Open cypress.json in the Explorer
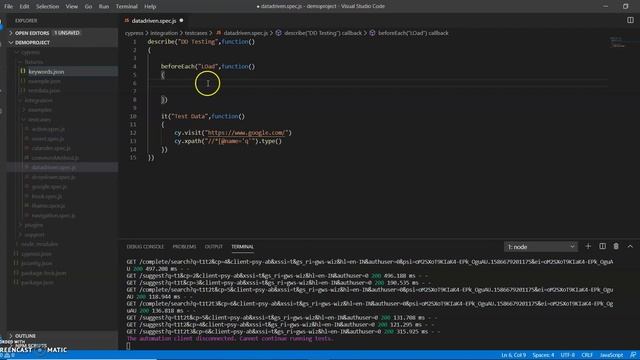The image size is (640, 360). coord(36,254)
